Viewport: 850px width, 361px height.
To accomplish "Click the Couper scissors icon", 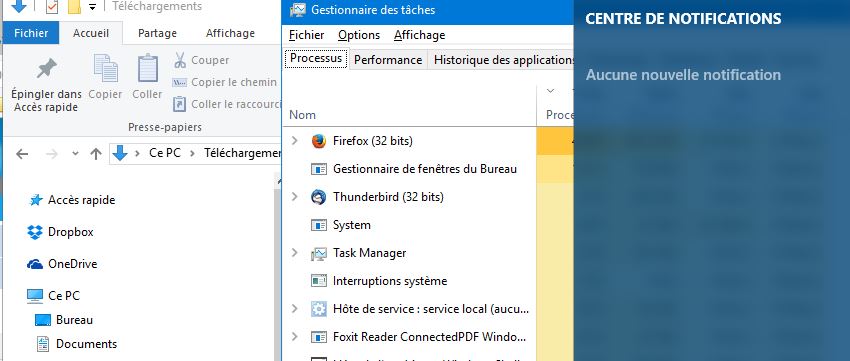I will pyautogui.click(x=180, y=60).
